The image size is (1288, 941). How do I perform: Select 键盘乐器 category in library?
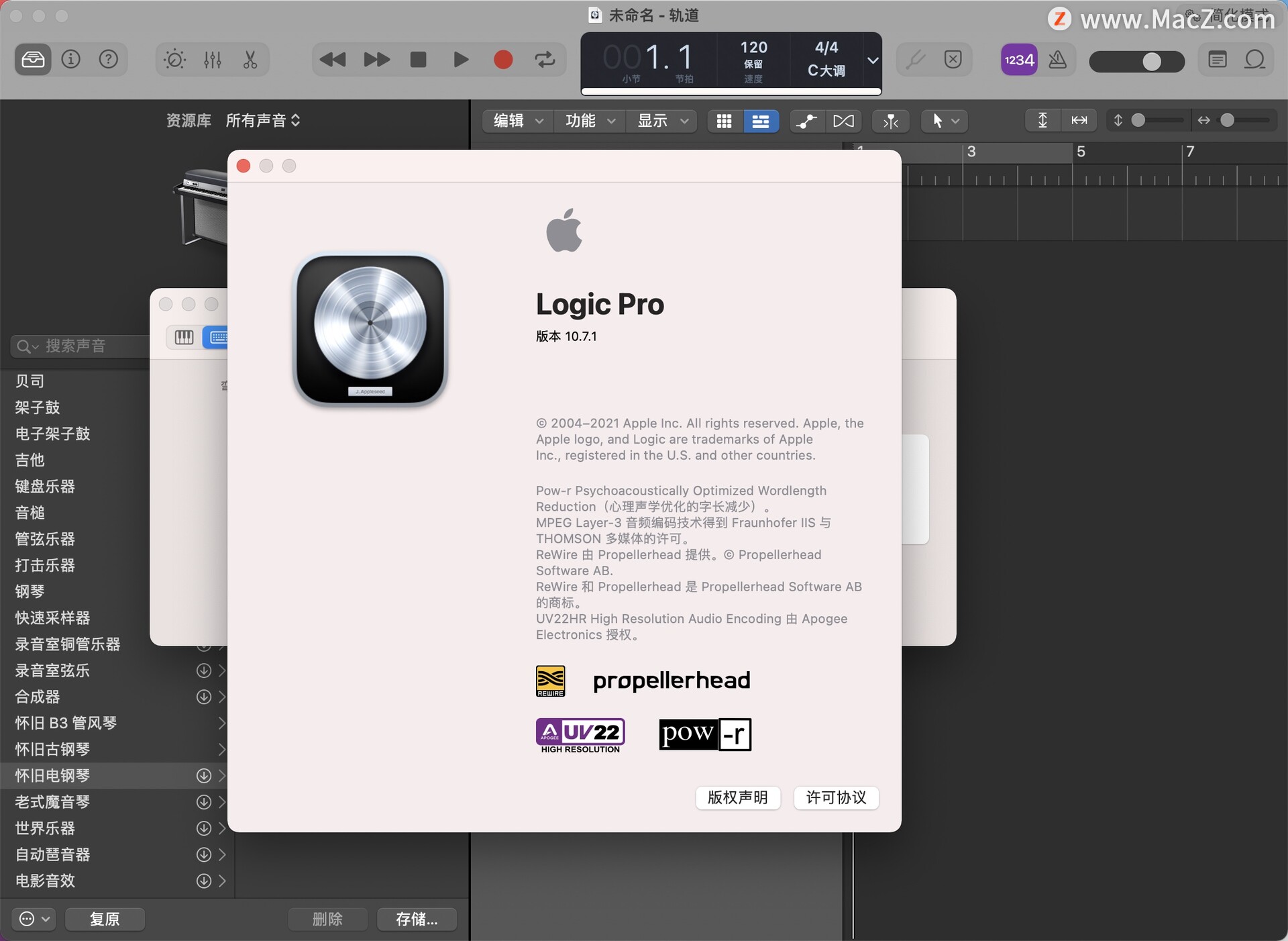45,487
